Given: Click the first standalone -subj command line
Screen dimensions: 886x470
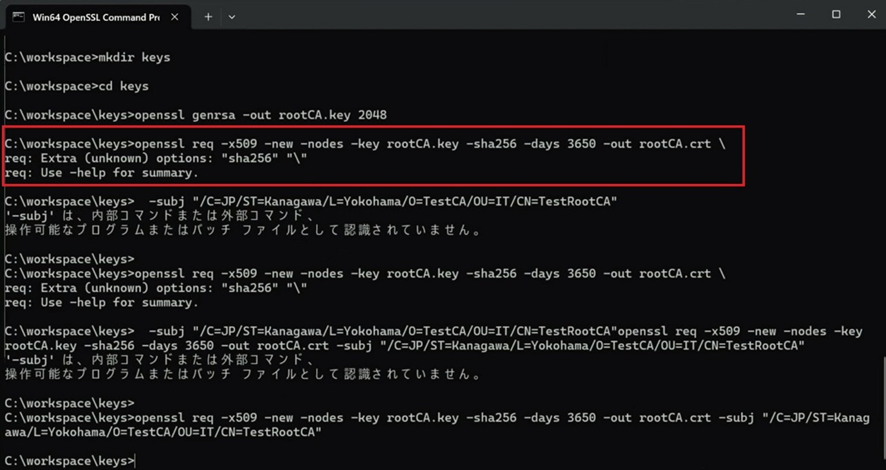Looking at the screenshot, I should 310,201.
